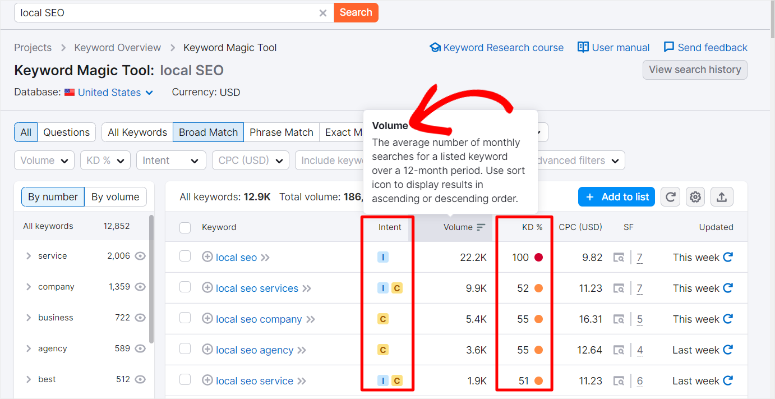Open the Keyword Research course link
This screenshot has width=775, height=399.
[x=497, y=47]
